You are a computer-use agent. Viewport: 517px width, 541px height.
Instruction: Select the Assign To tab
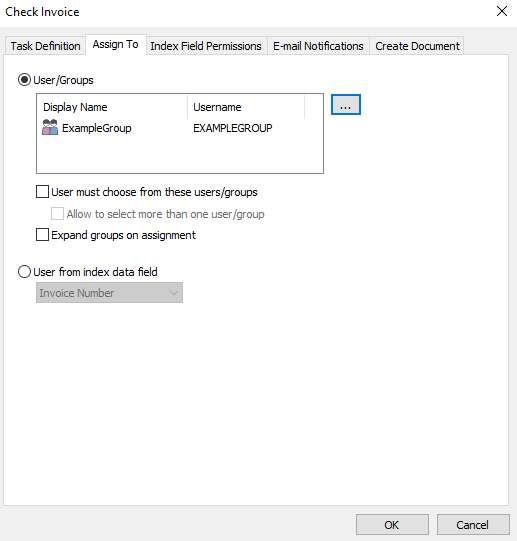[116, 45]
